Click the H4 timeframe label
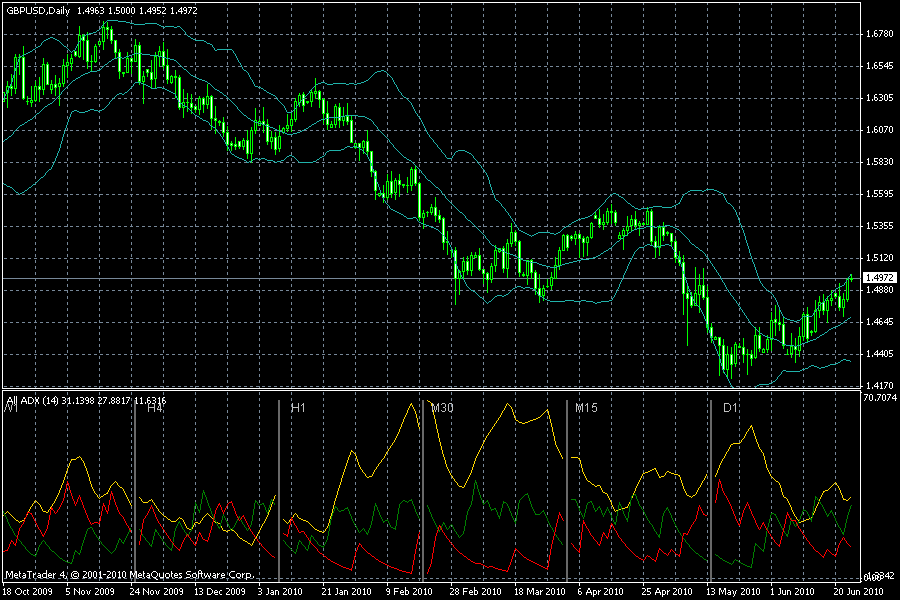900x600 pixels. (155, 408)
